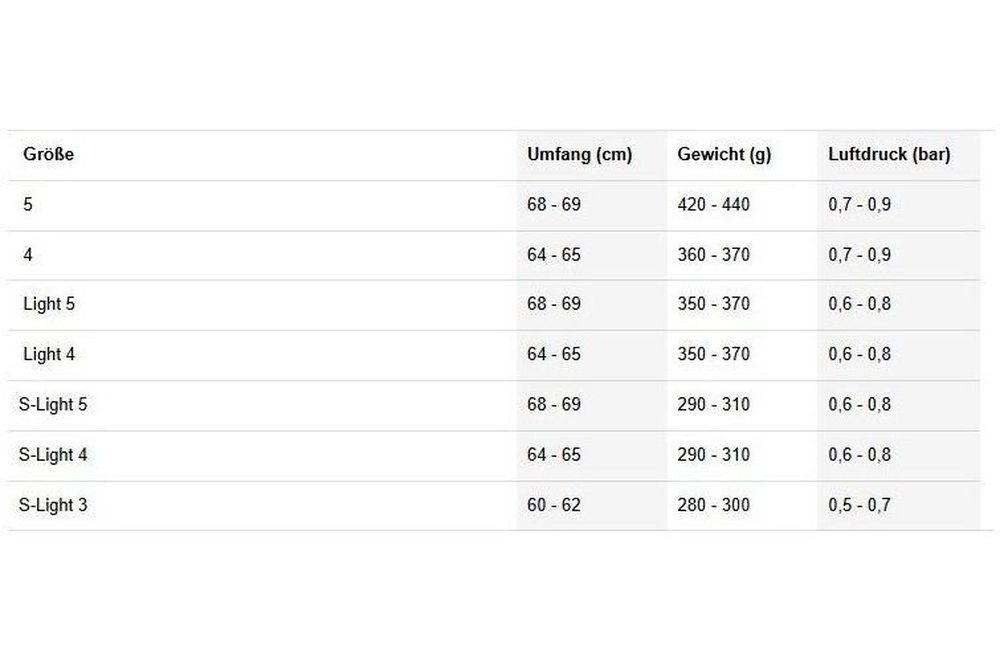Click the Light 4 row label

tap(49, 354)
